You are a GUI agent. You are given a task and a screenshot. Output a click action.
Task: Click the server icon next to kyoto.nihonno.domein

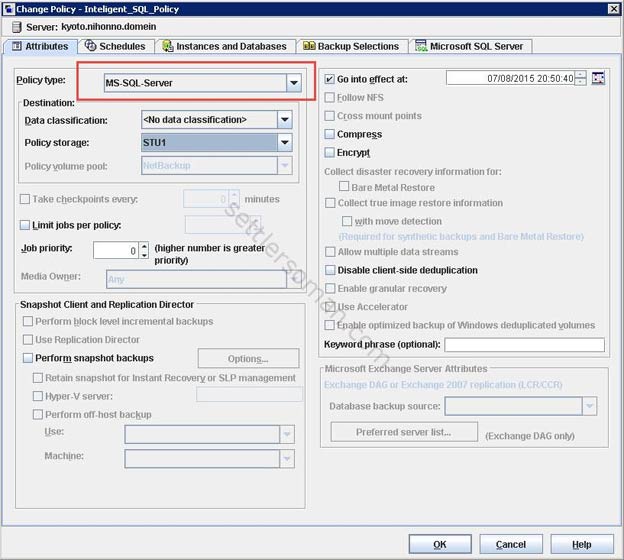[x=16, y=26]
